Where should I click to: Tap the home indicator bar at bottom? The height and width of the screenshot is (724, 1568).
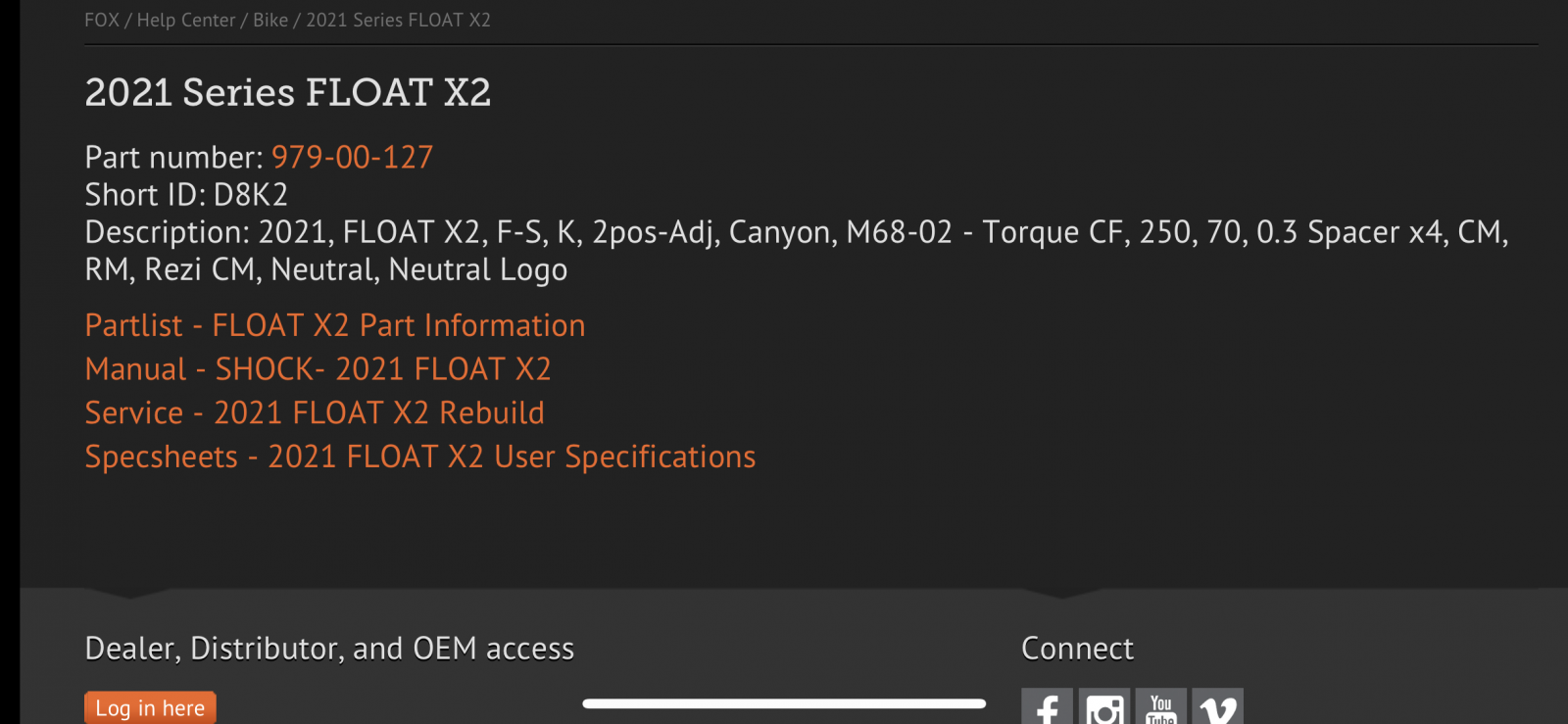pos(783,703)
